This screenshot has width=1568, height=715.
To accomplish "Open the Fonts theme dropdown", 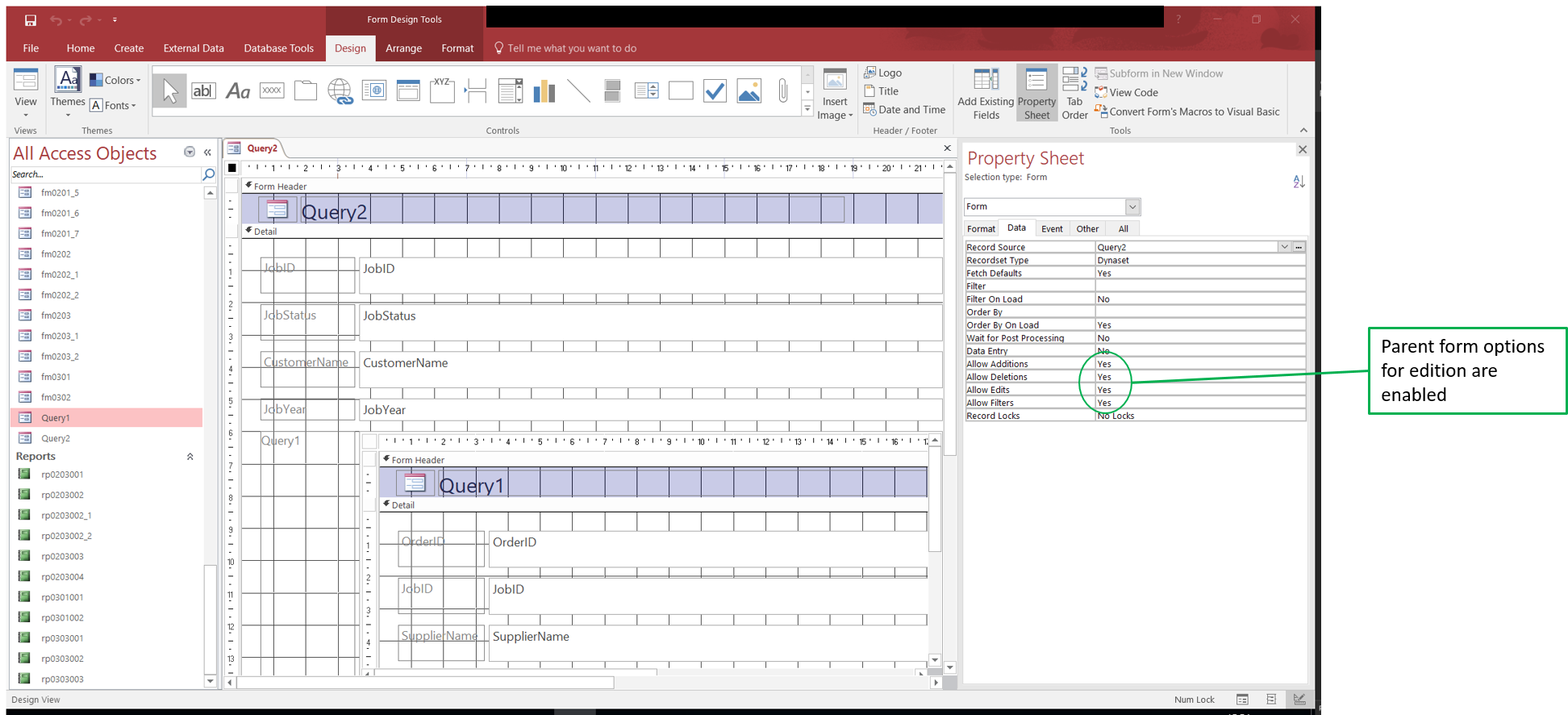I will coord(113,105).
